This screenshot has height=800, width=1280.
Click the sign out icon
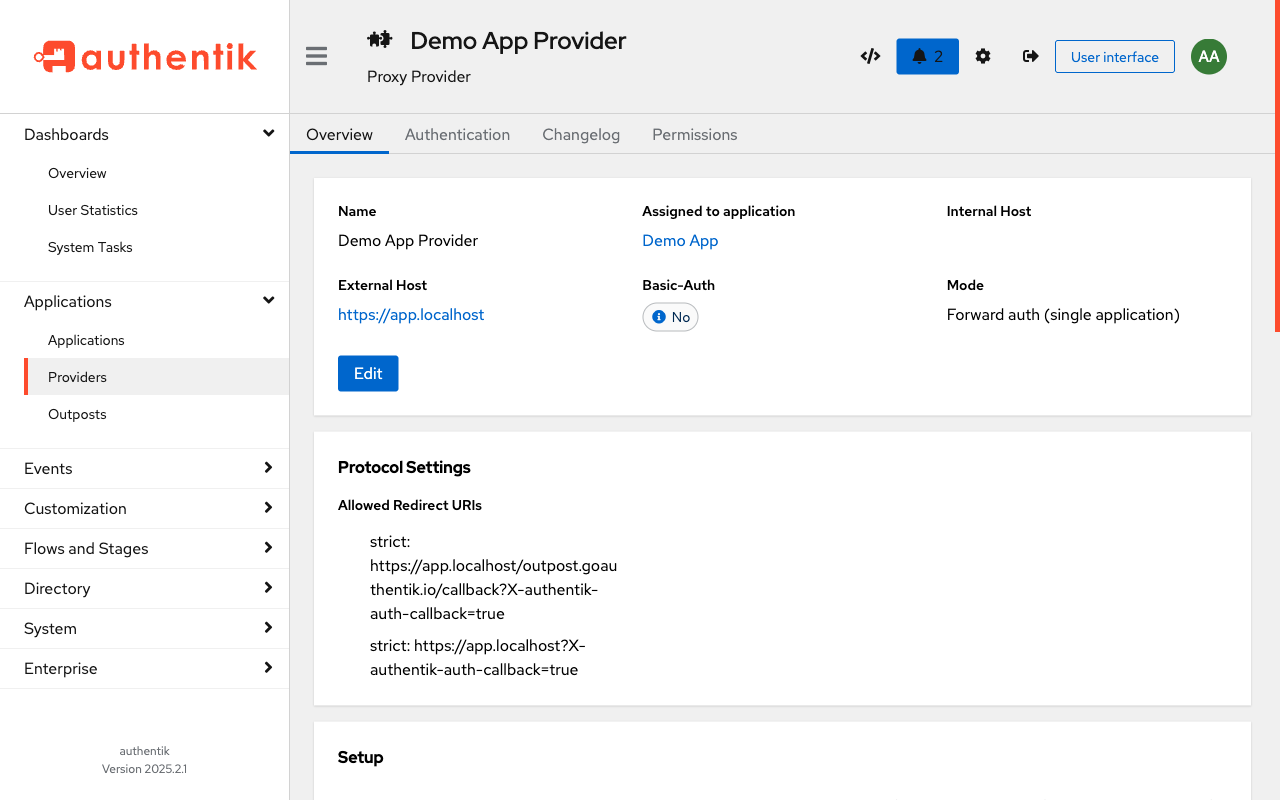tap(1030, 56)
